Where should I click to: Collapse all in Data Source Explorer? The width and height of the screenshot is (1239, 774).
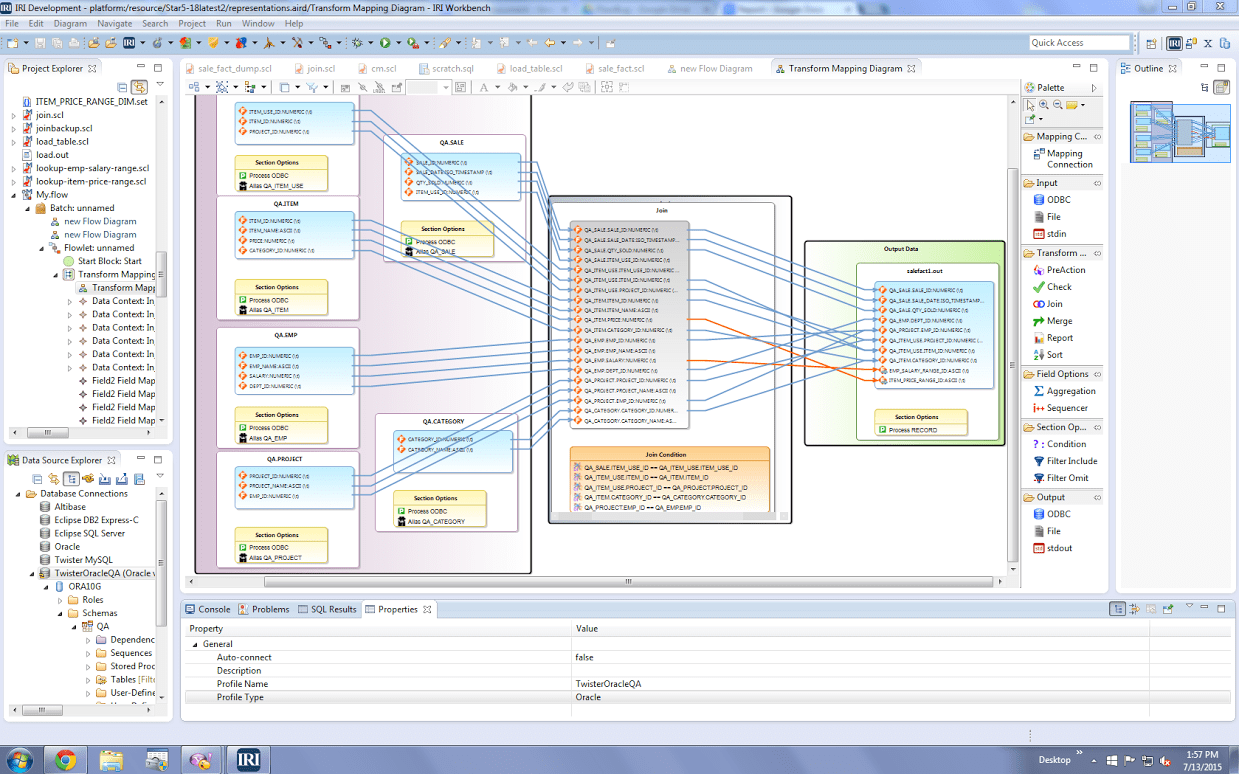[x=38, y=479]
